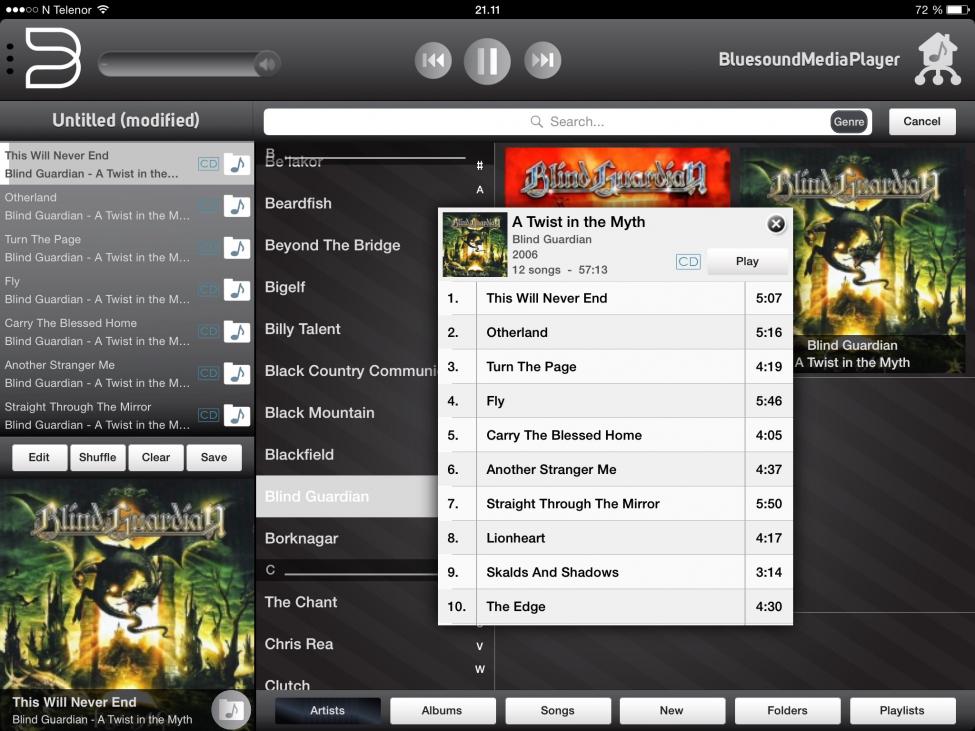Image resolution: width=975 pixels, height=731 pixels.
Task: Select artist Beardfish
Action: (x=298, y=203)
